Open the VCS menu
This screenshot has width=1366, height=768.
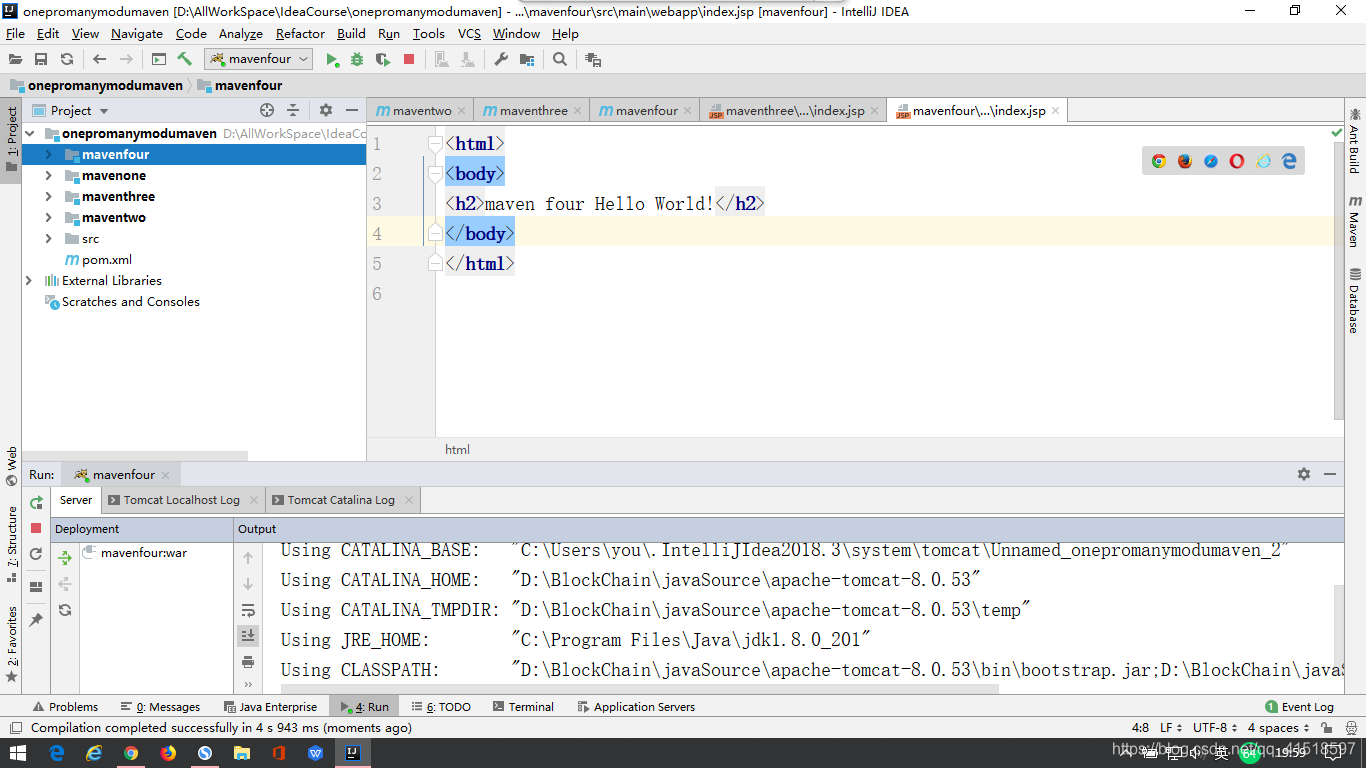[x=469, y=33]
